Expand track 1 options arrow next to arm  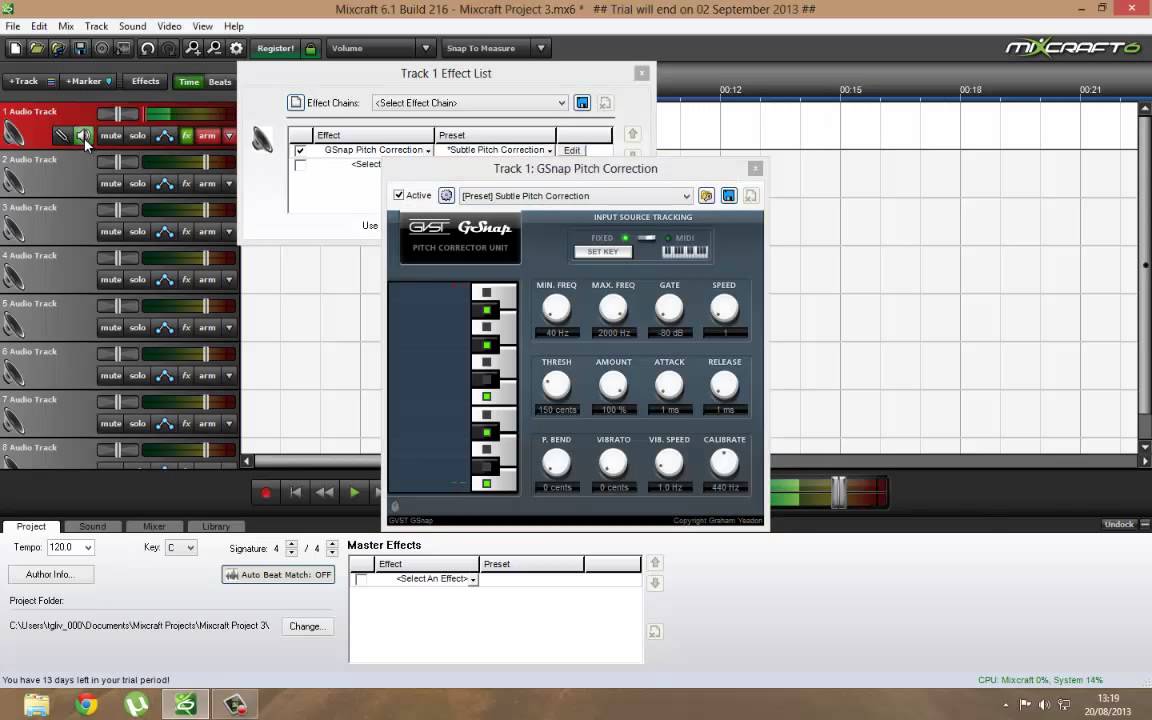229,136
